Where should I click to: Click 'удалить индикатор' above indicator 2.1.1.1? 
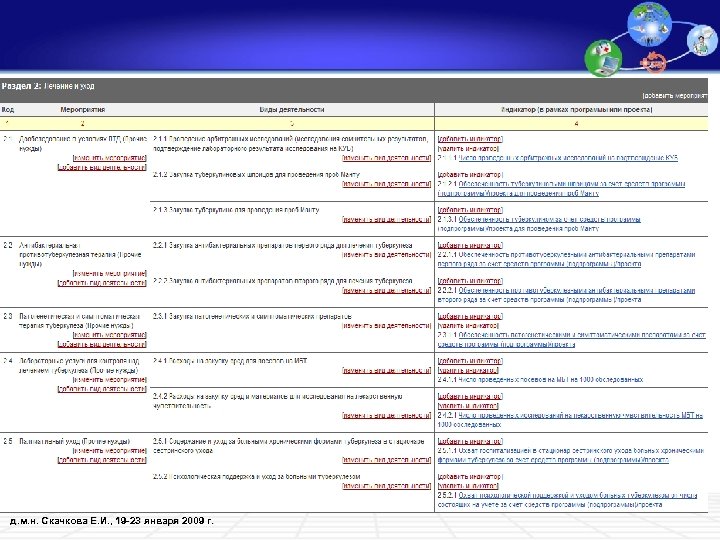(x=468, y=149)
